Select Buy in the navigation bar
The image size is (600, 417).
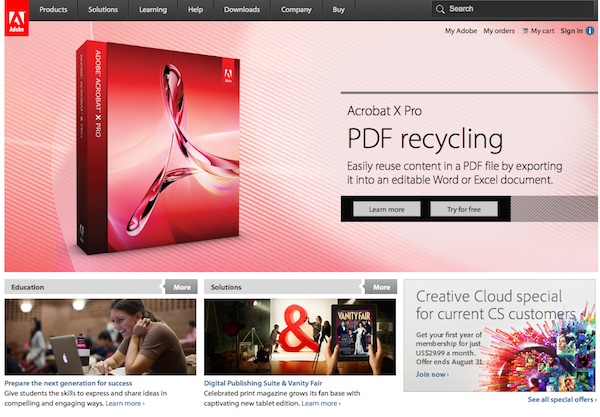click(338, 9)
